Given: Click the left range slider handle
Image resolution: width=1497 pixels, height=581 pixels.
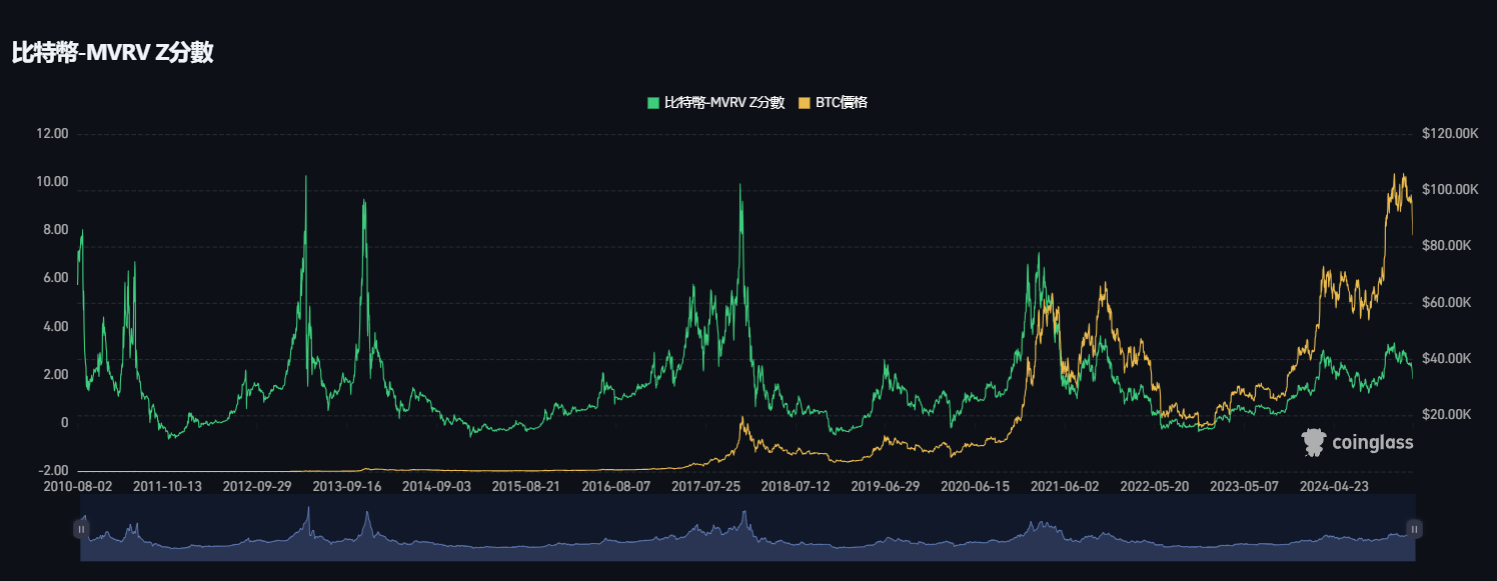Looking at the screenshot, I should [x=81, y=529].
